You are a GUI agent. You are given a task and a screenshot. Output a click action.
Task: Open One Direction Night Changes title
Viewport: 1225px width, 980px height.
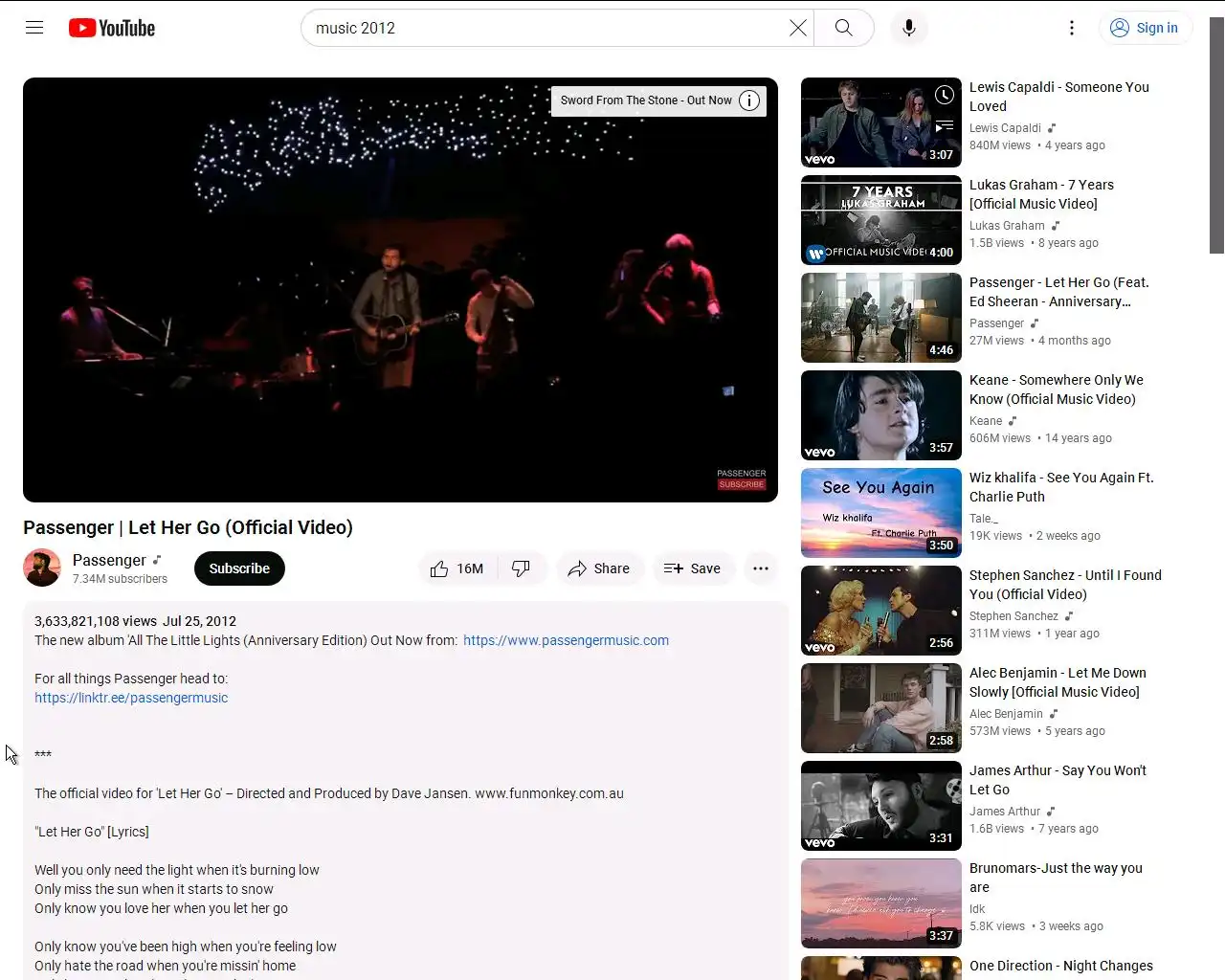[x=1061, y=966]
